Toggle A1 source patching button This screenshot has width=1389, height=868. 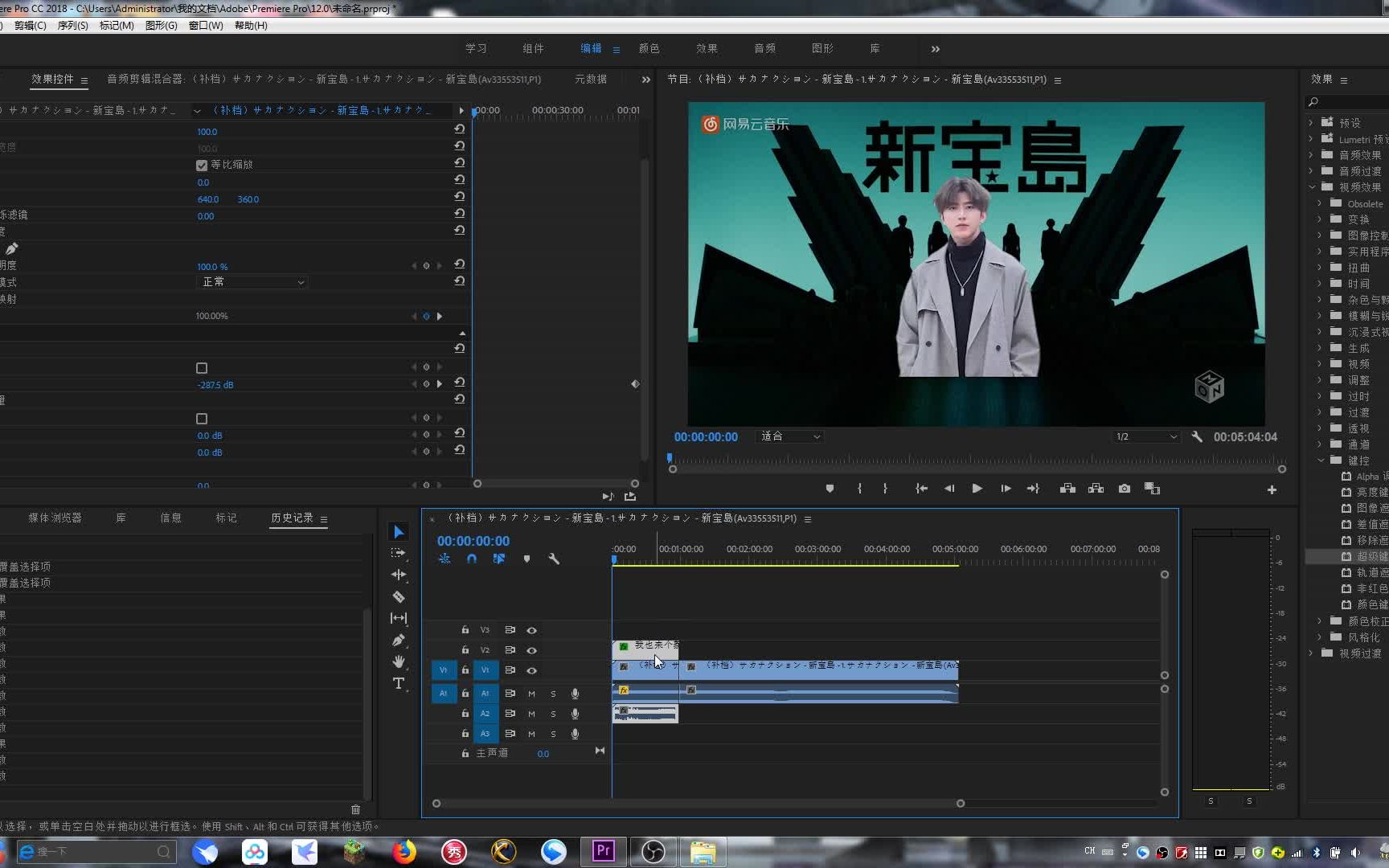point(444,694)
